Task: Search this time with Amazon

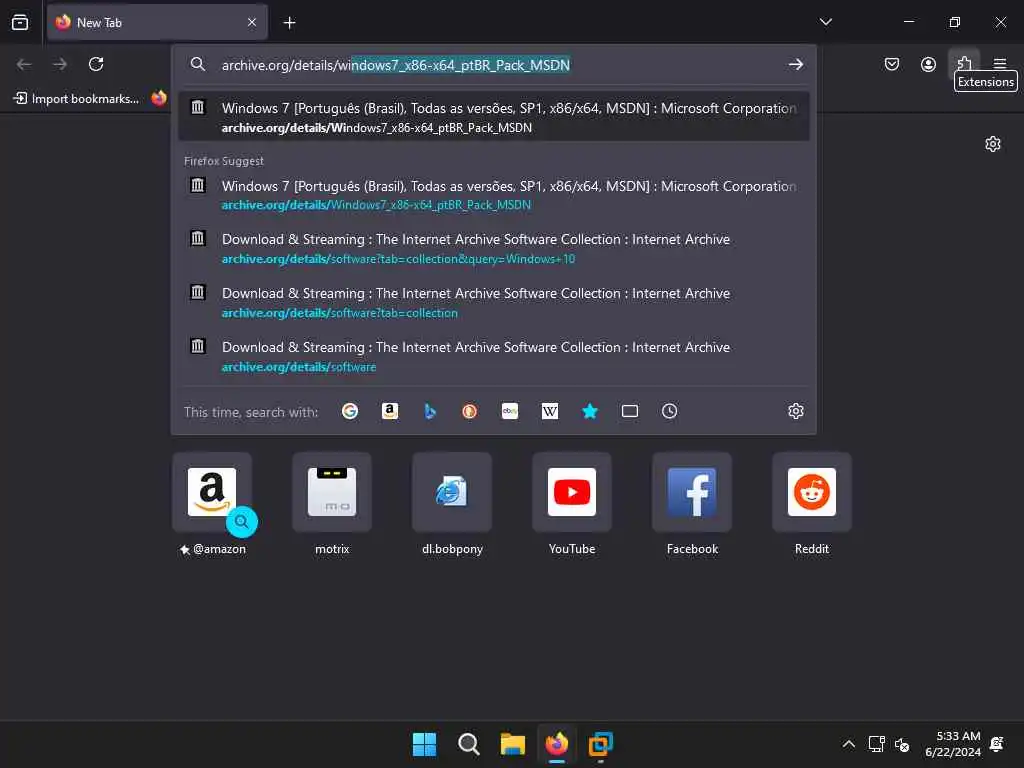Action: coord(390,411)
